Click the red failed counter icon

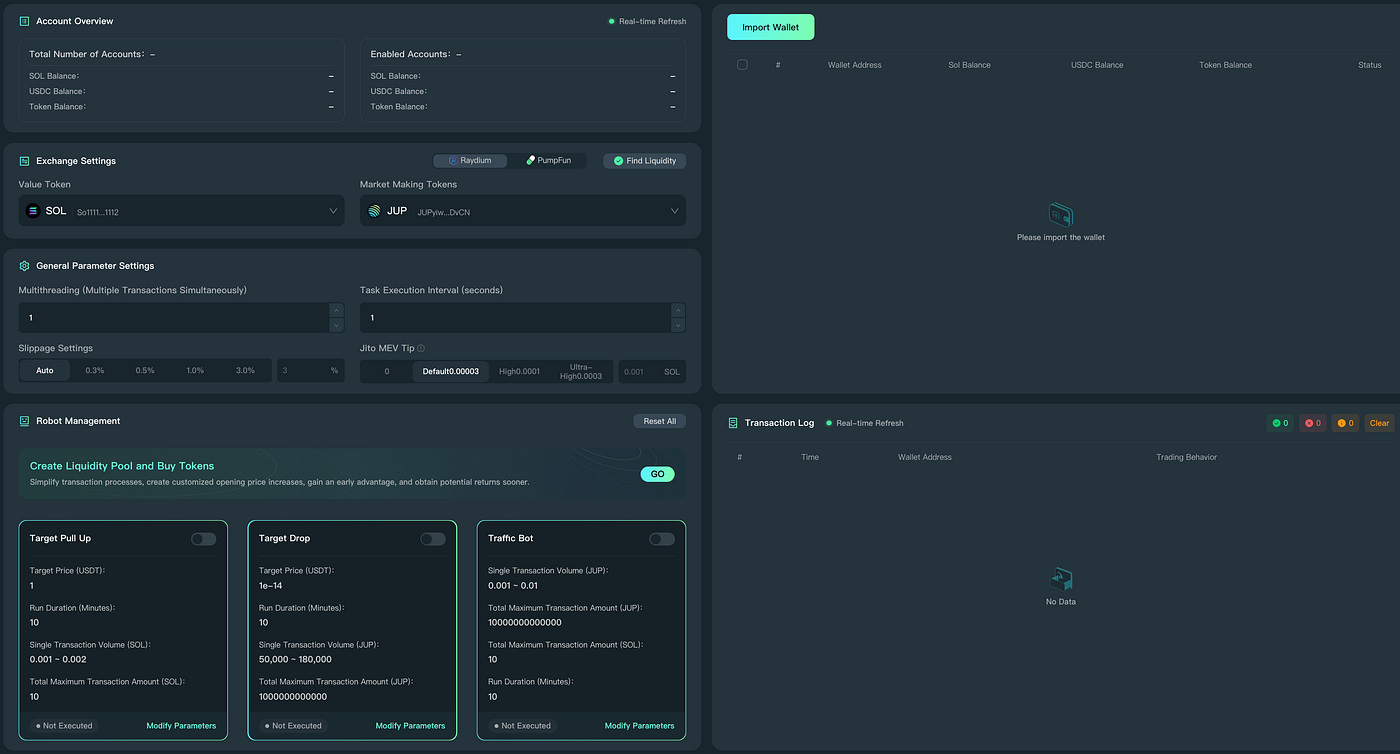1309,423
